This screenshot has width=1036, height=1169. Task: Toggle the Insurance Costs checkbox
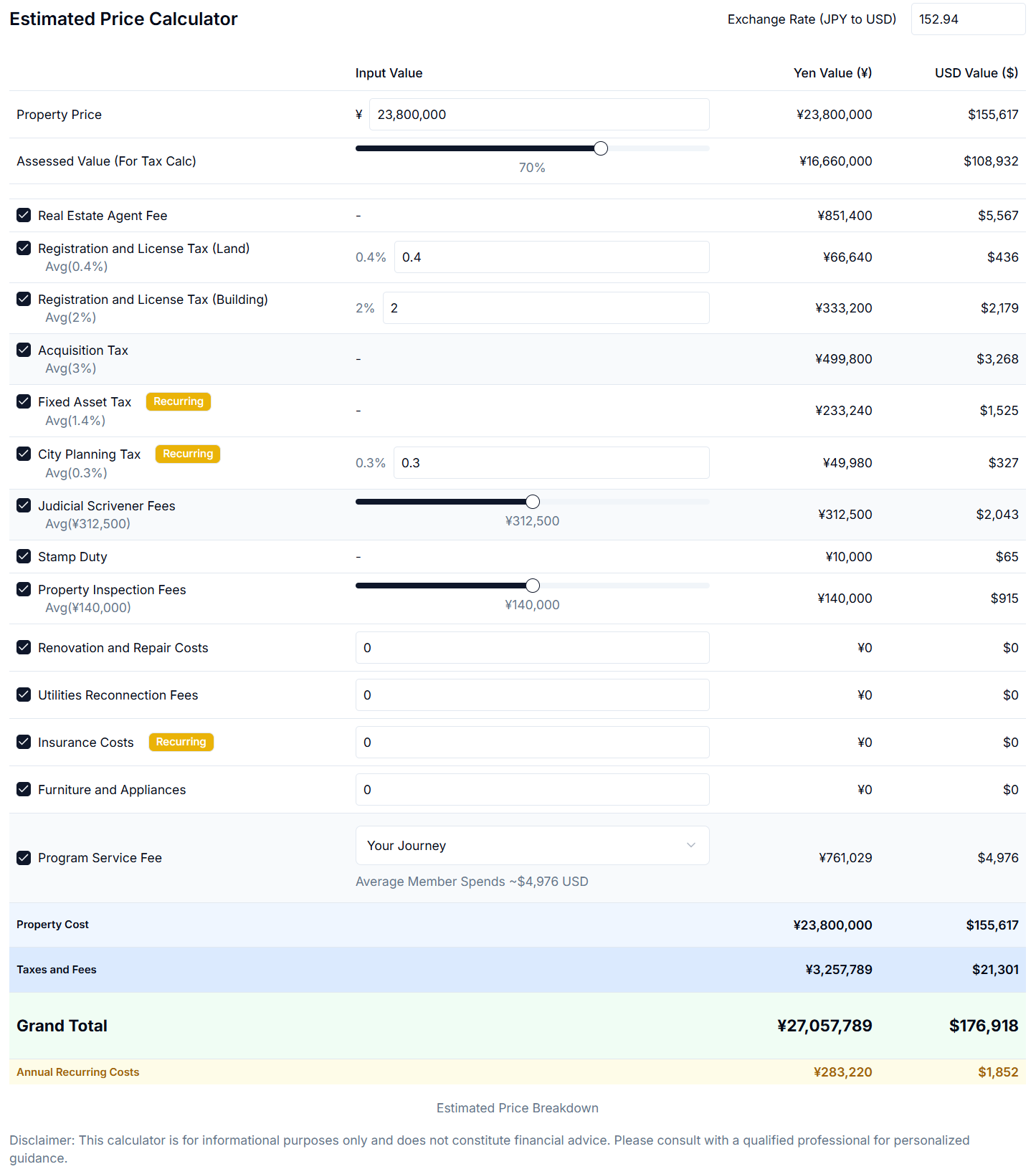24,742
